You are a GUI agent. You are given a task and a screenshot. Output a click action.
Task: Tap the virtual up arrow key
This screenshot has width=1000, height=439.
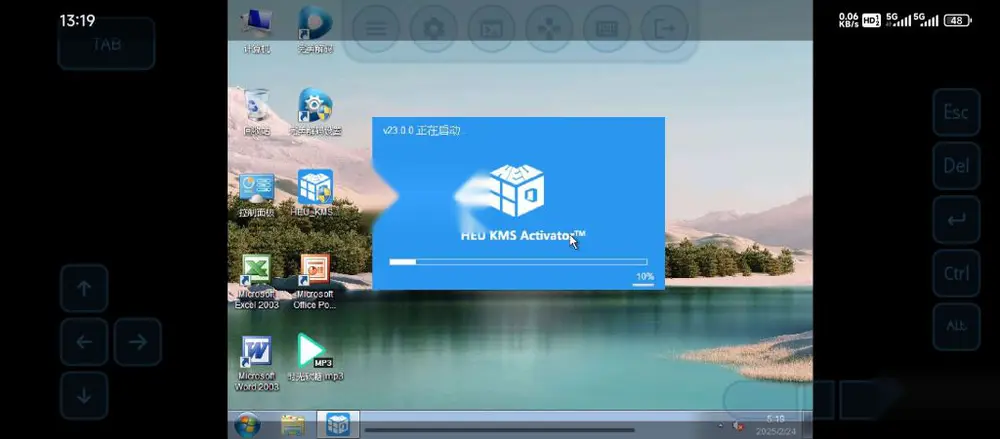coord(84,288)
